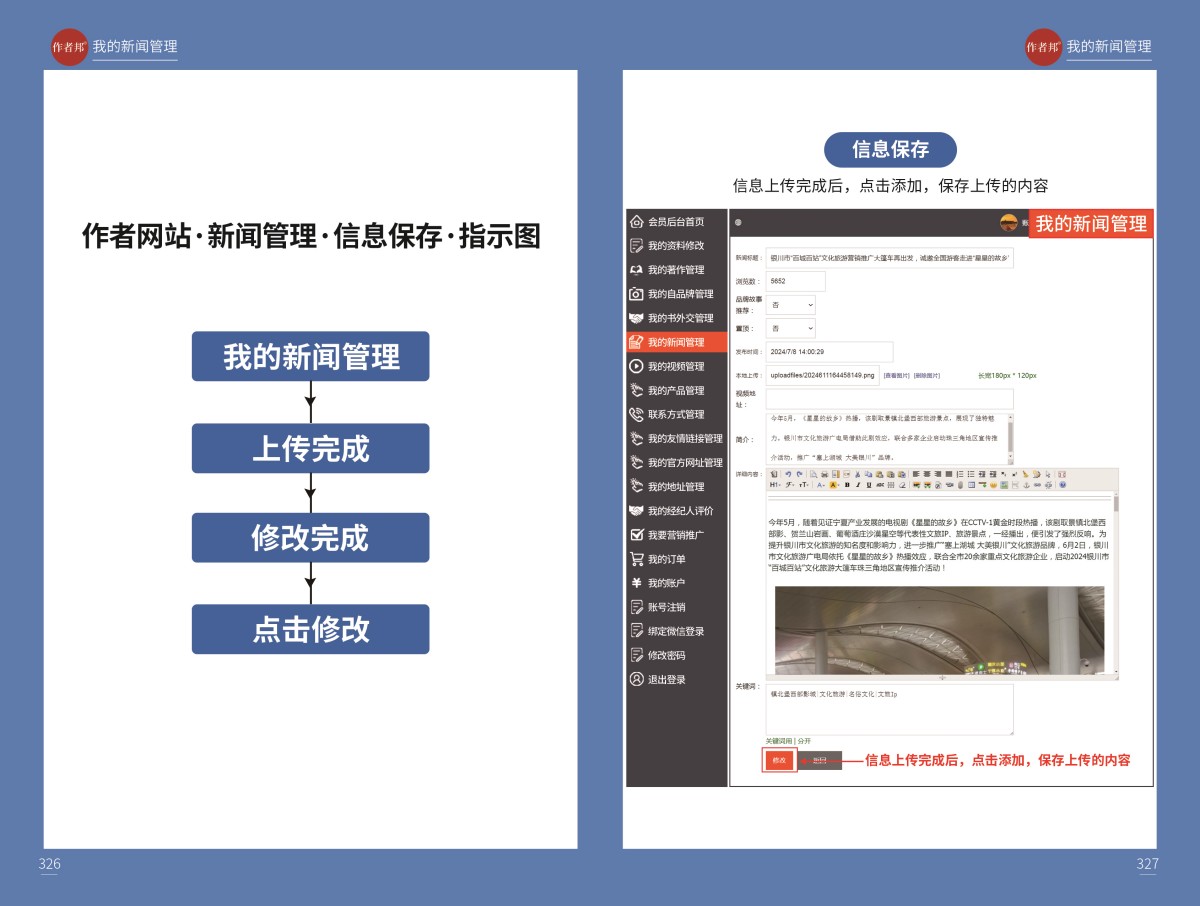Click the user avatar in header bar
The height and width of the screenshot is (906, 1200).
click(1009, 222)
